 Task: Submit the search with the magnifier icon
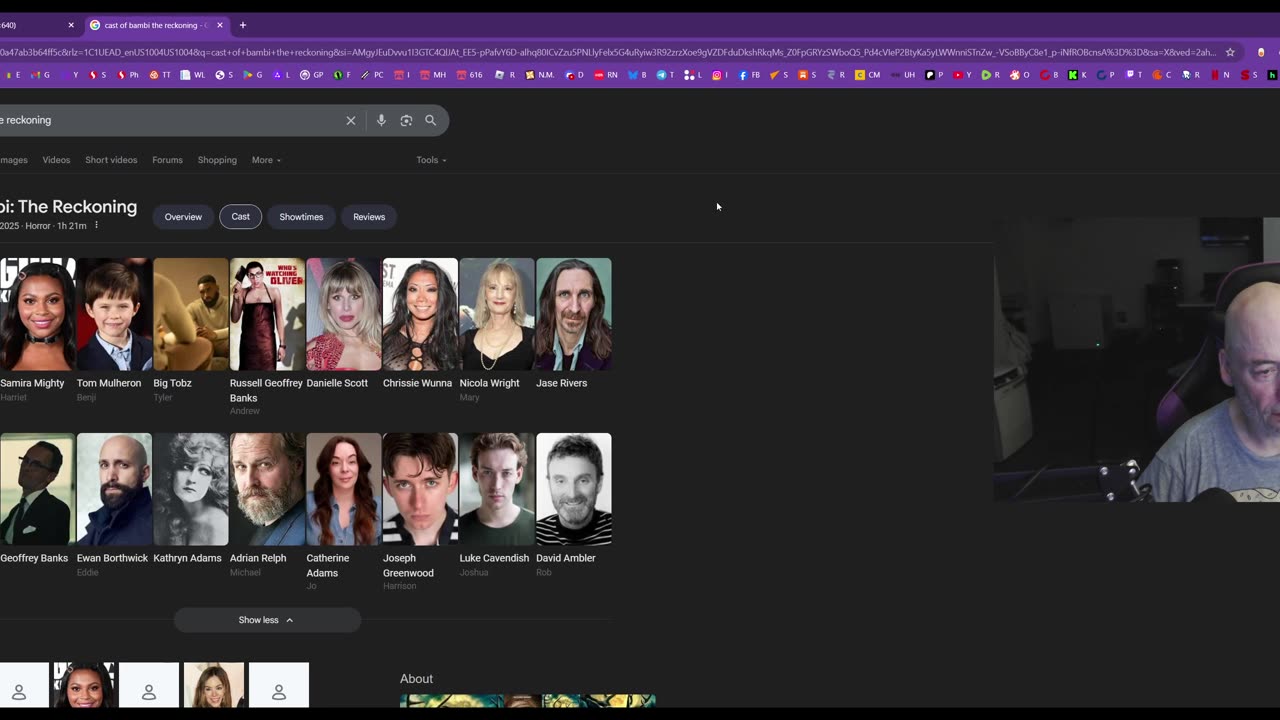[431, 120]
